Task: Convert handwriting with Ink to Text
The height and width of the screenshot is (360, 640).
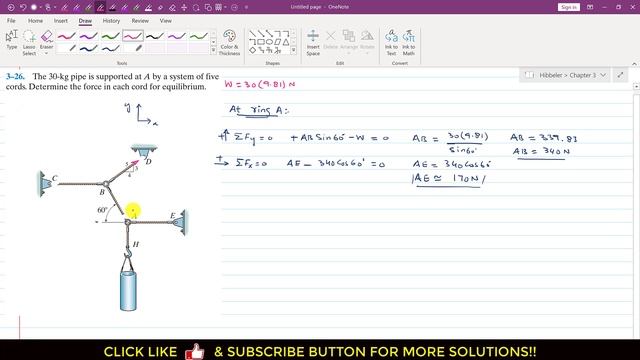Action: pyautogui.click(x=391, y=42)
